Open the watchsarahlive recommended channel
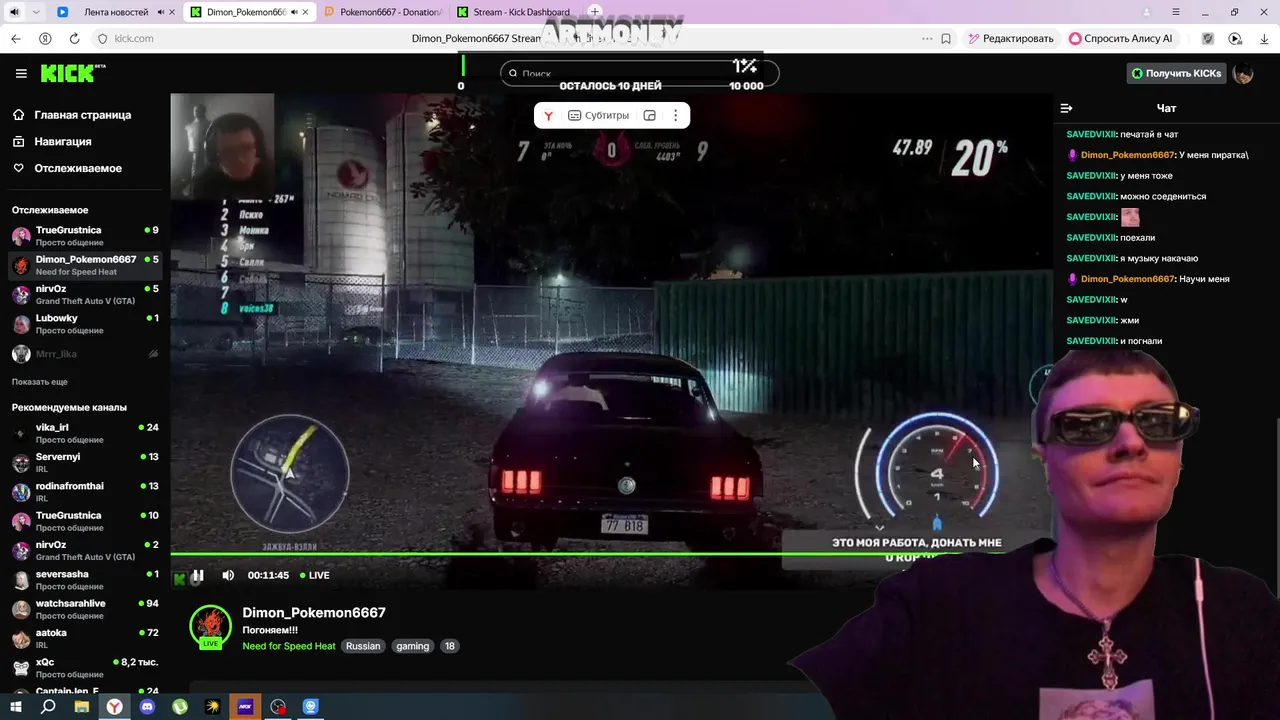This screenshot has height=720, width=1280. 85,610
